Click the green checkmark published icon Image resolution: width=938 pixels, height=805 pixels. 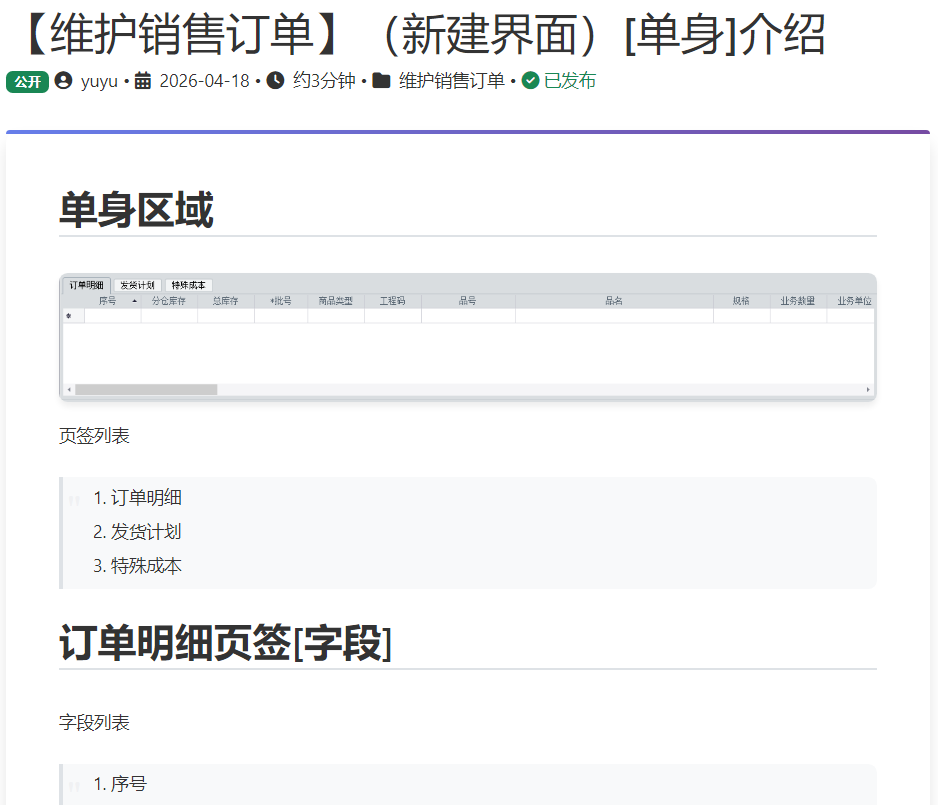[531, 81]
